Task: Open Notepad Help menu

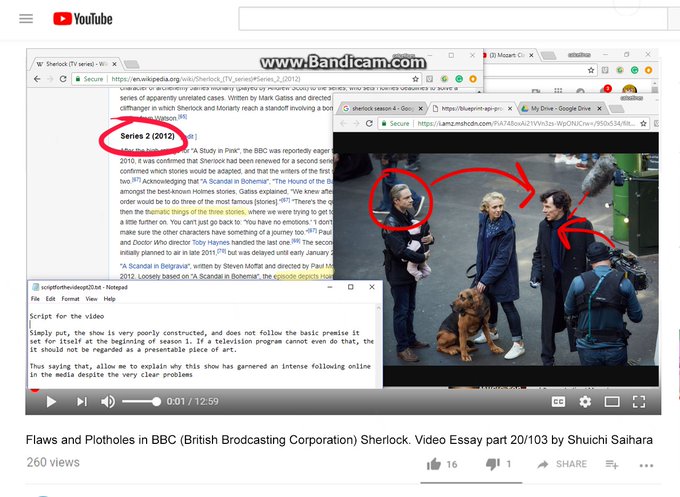Action: click(109, 299)
